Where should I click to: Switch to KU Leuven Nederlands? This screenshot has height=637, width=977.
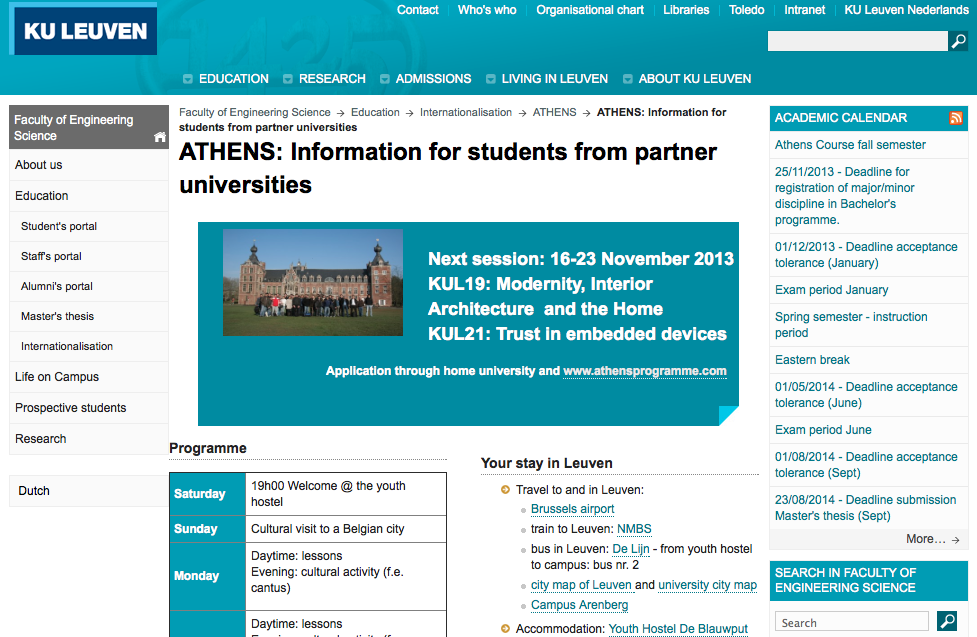tap(907, 10)
